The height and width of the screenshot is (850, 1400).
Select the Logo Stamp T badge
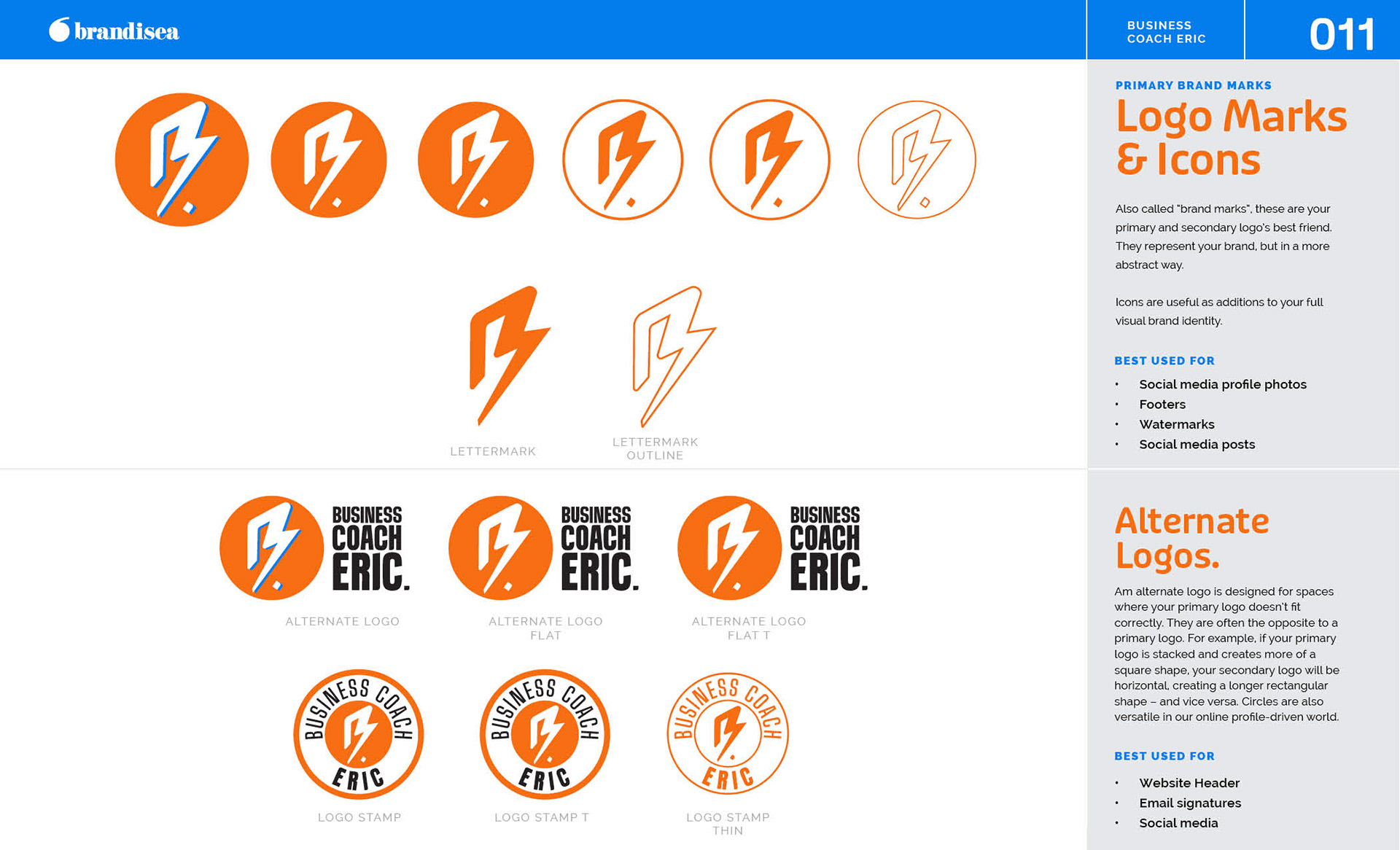pyautogui.click(x=545, y=734)
